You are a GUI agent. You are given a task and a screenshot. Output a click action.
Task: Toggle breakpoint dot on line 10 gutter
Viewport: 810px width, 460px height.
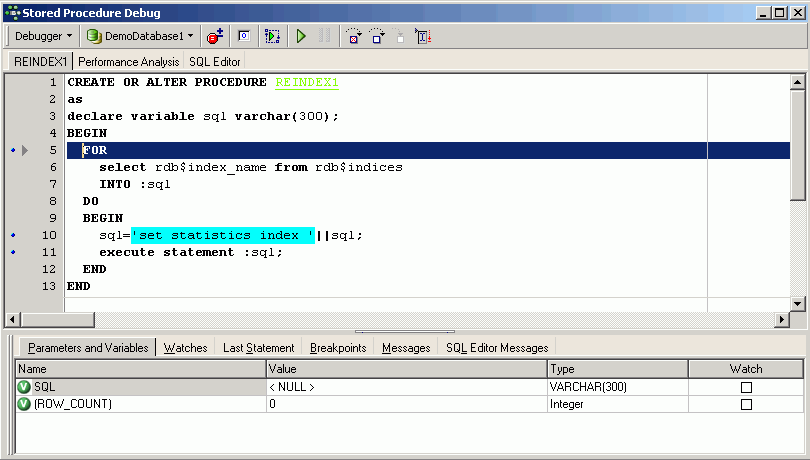pos(12,235)
